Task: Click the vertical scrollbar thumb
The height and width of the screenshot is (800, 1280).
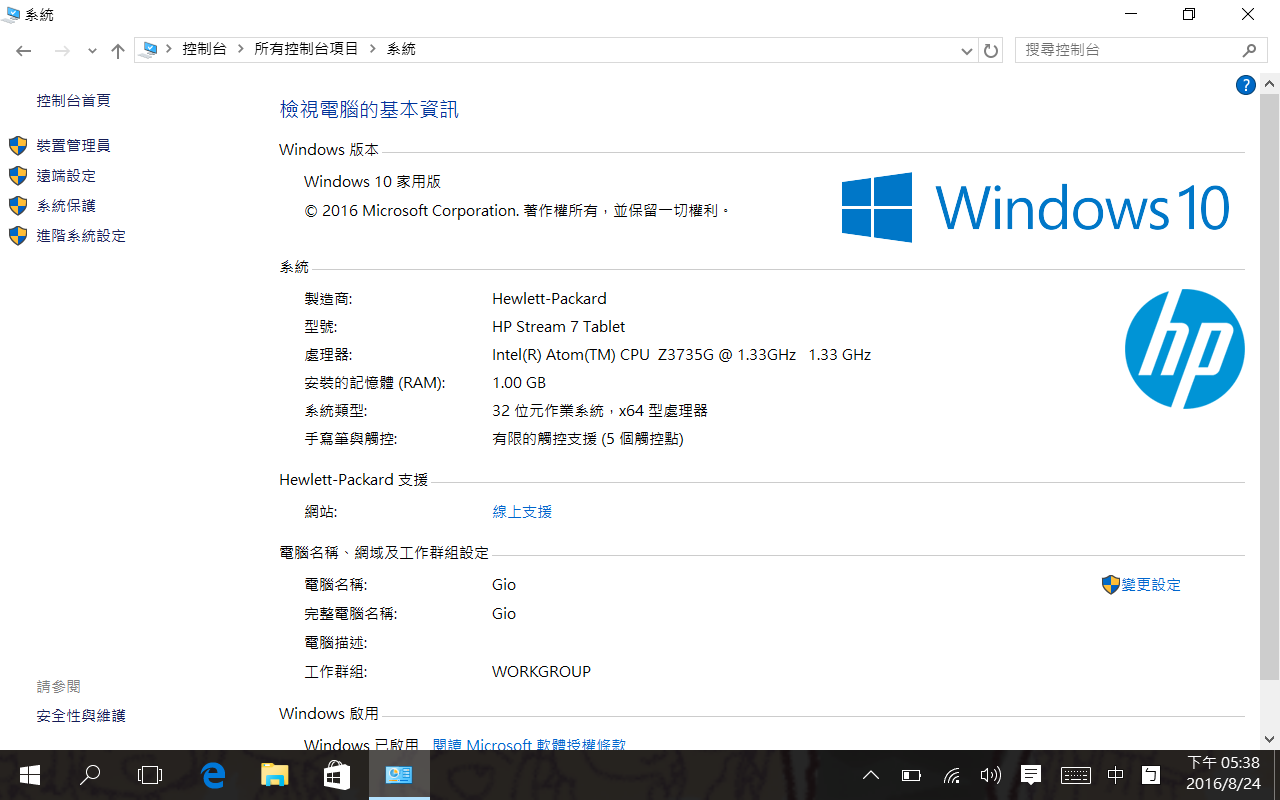Action: tap(1269, 385)
